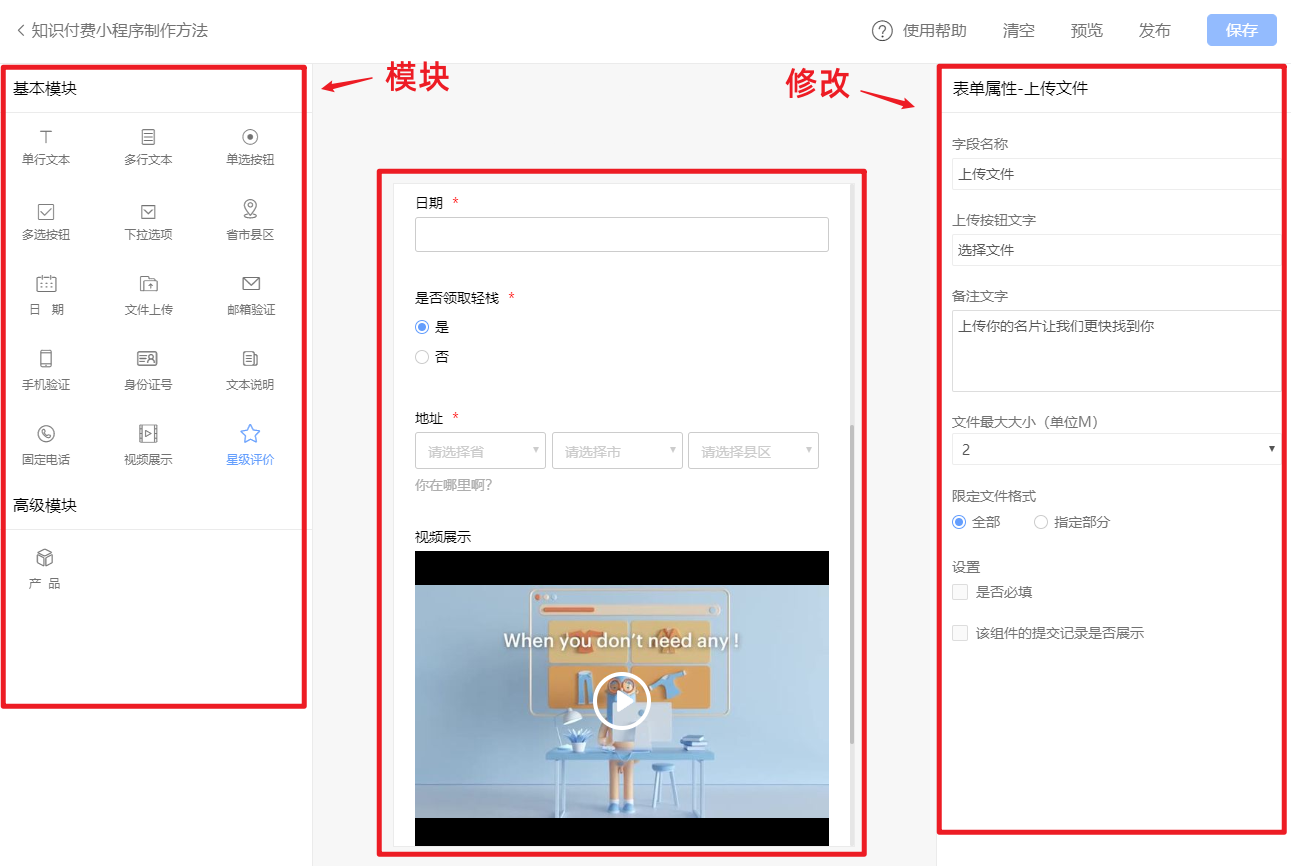This screenshot has width=1291, height=866.
Task: Add a 多行文本 component
Action: (148, 145)
